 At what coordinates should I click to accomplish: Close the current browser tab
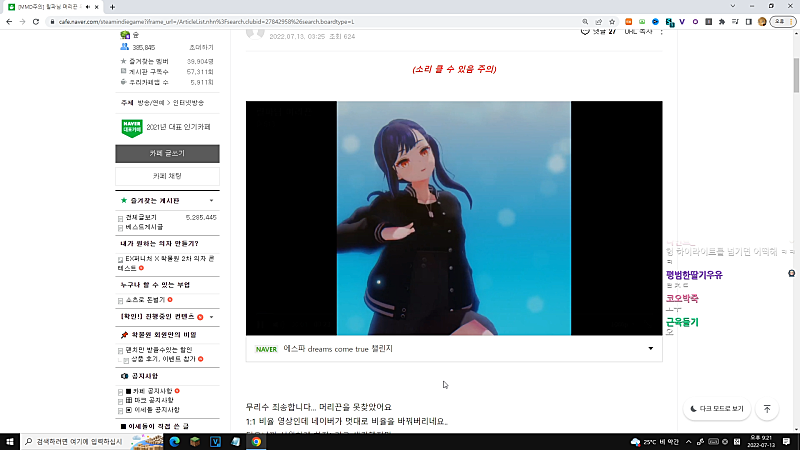point(96,7)
